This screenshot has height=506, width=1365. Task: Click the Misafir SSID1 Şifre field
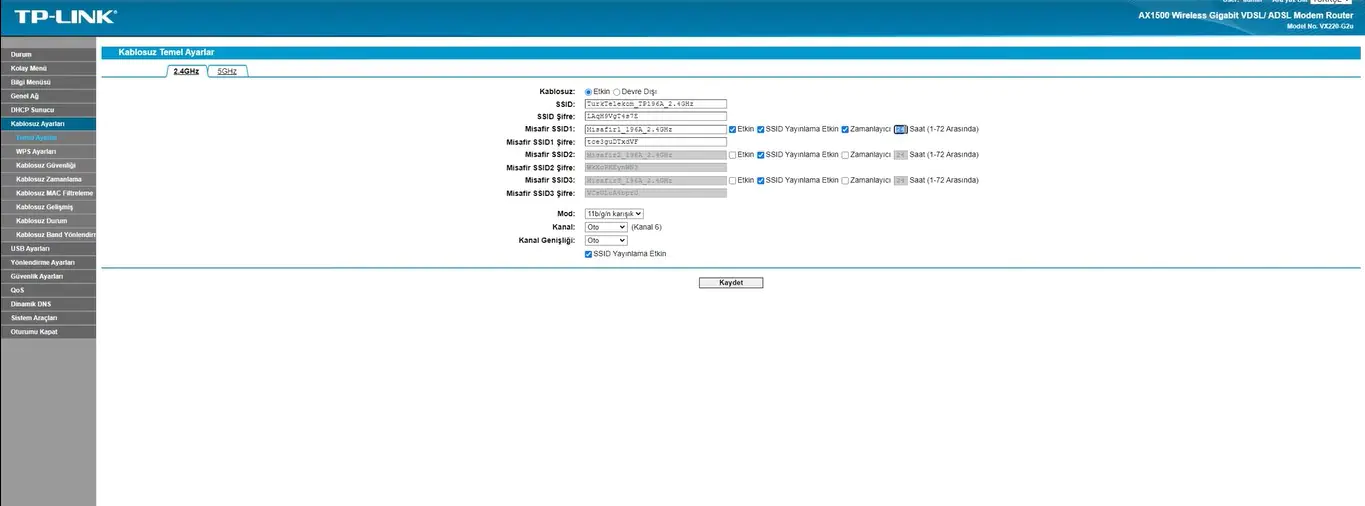tap(655, 142)
